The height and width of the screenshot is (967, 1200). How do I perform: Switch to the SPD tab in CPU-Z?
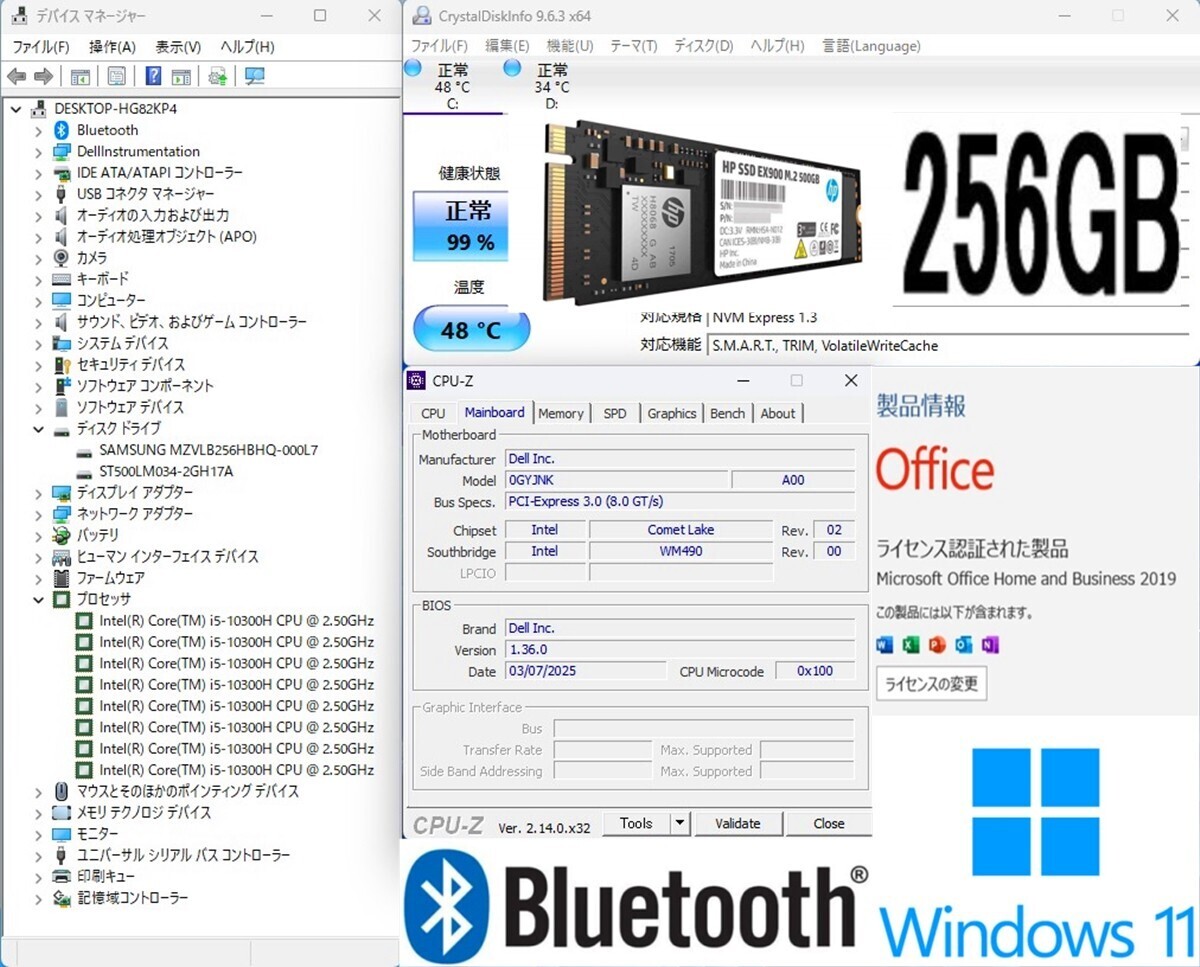(x=615, y=413)
